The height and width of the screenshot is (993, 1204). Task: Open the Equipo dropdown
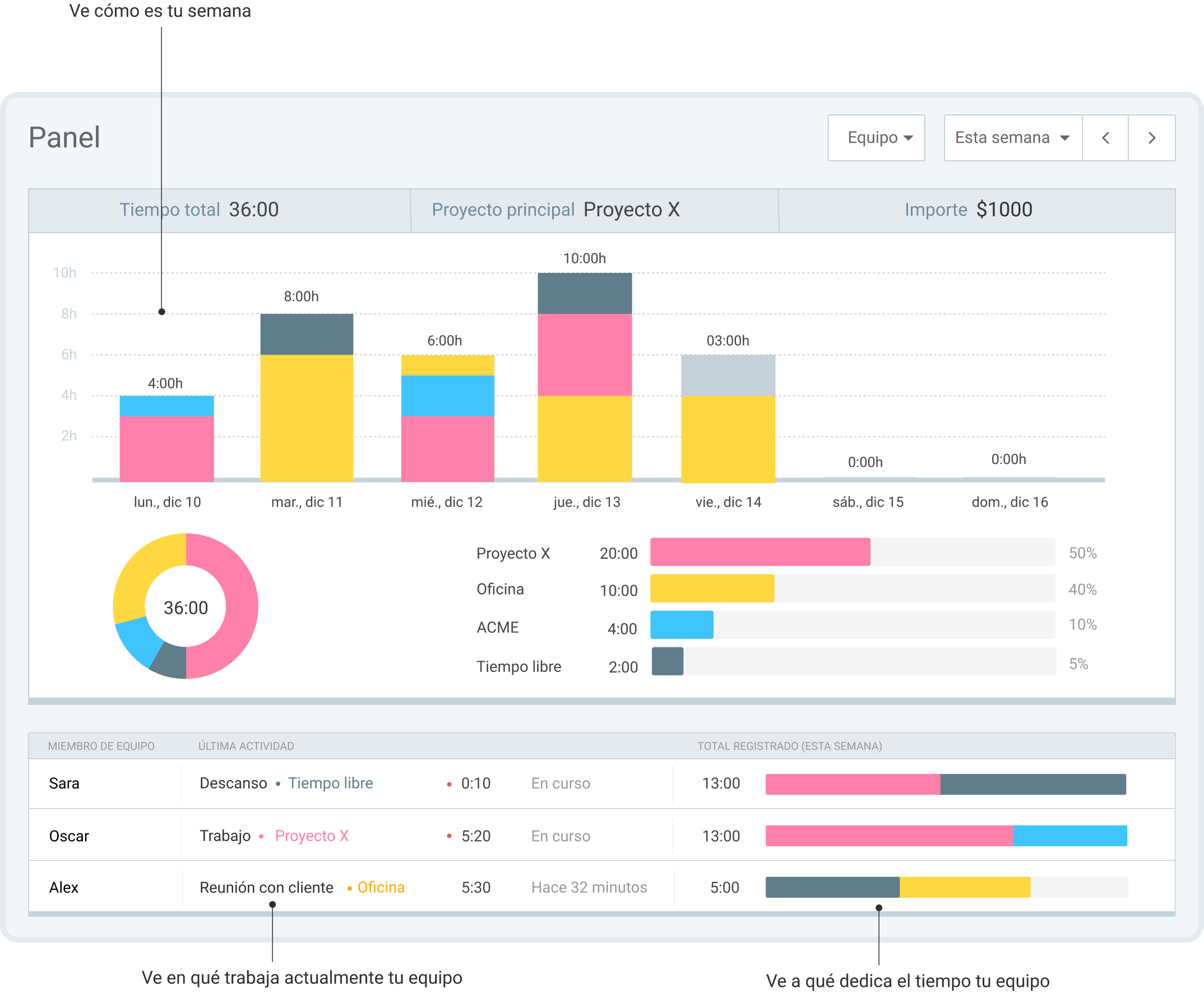pos(876,138)
